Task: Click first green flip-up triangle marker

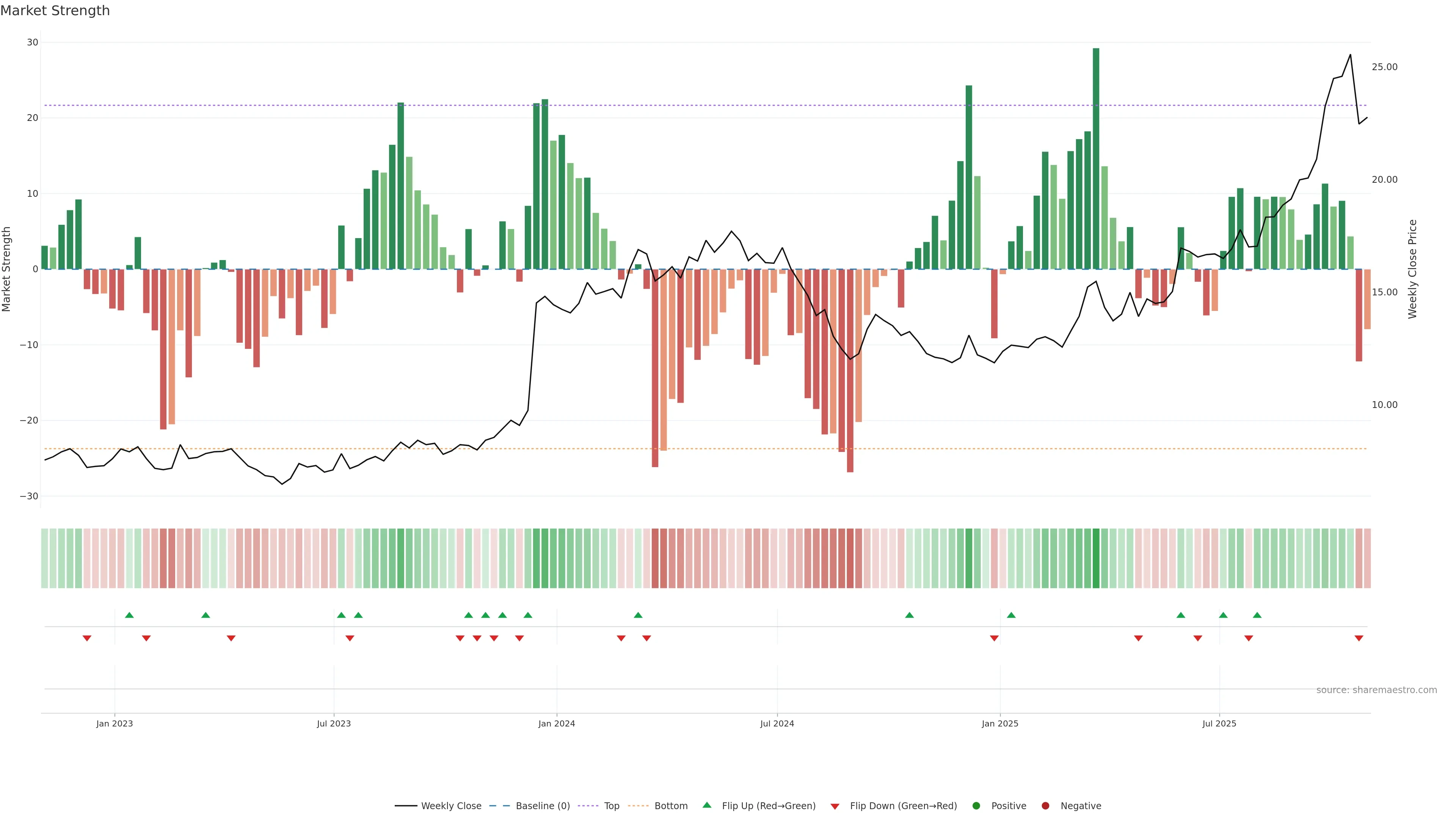Action: [x=129, y=615]
